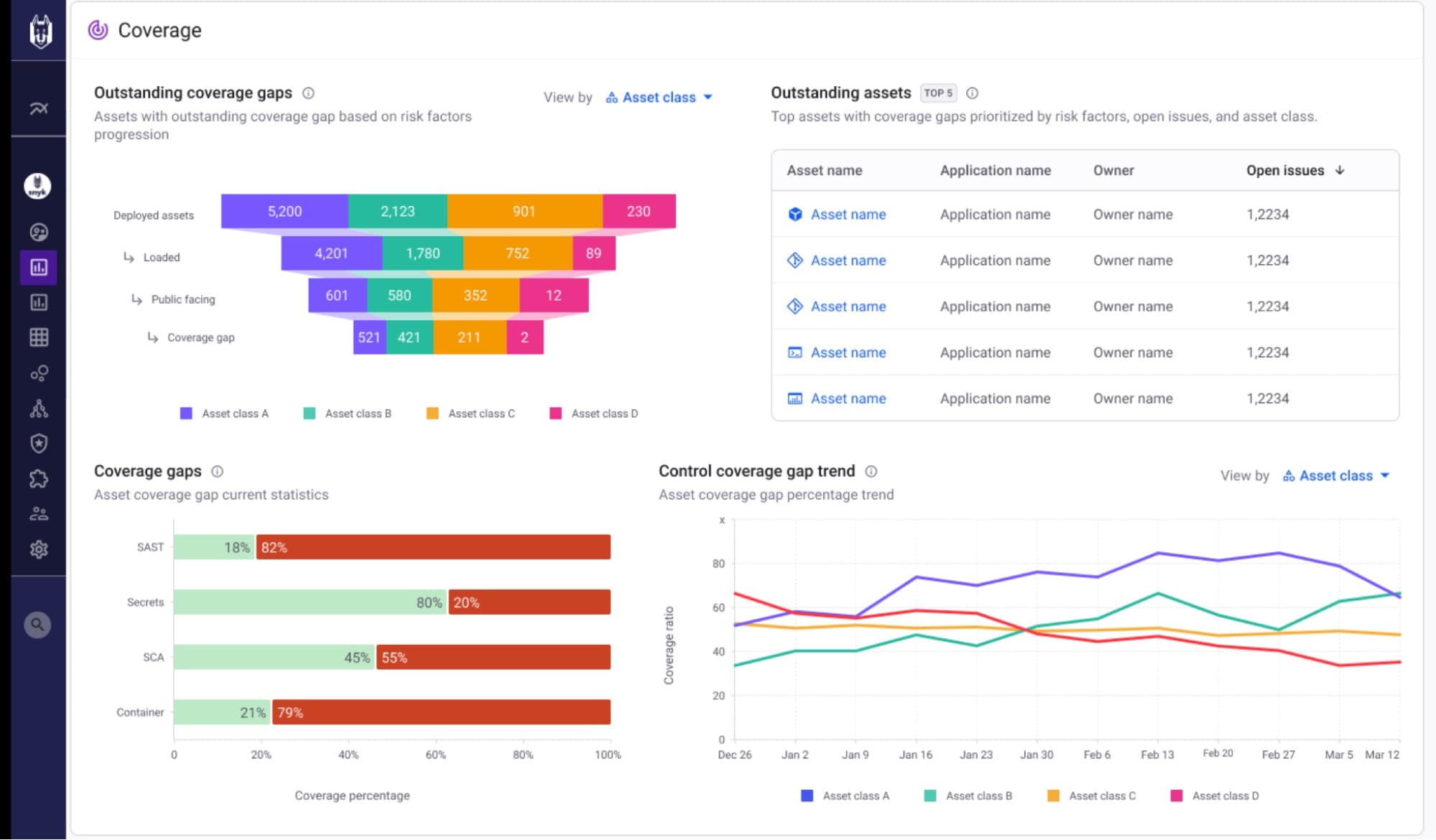
Task: Click the Asset name column header
Action: coord(824,170)
